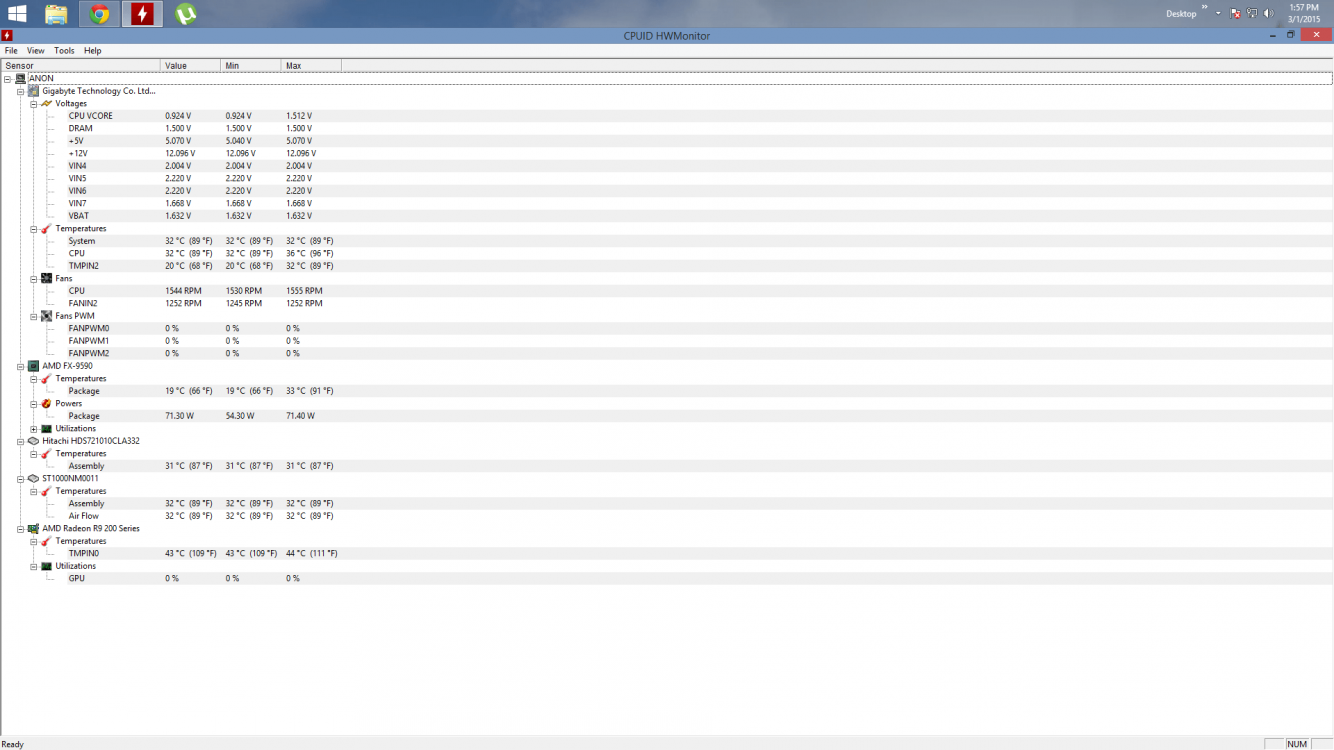Screen dimensions: 1334x750
Task: Click the HWMonitor app icon in the title bar
Action: 7,36
